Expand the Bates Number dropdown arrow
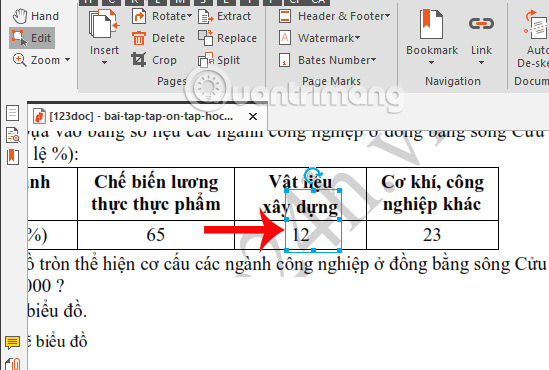 [x=373, y=60]
